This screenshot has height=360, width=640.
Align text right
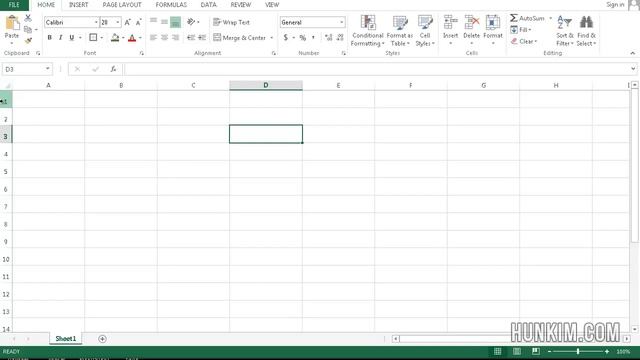click(176, 38)
